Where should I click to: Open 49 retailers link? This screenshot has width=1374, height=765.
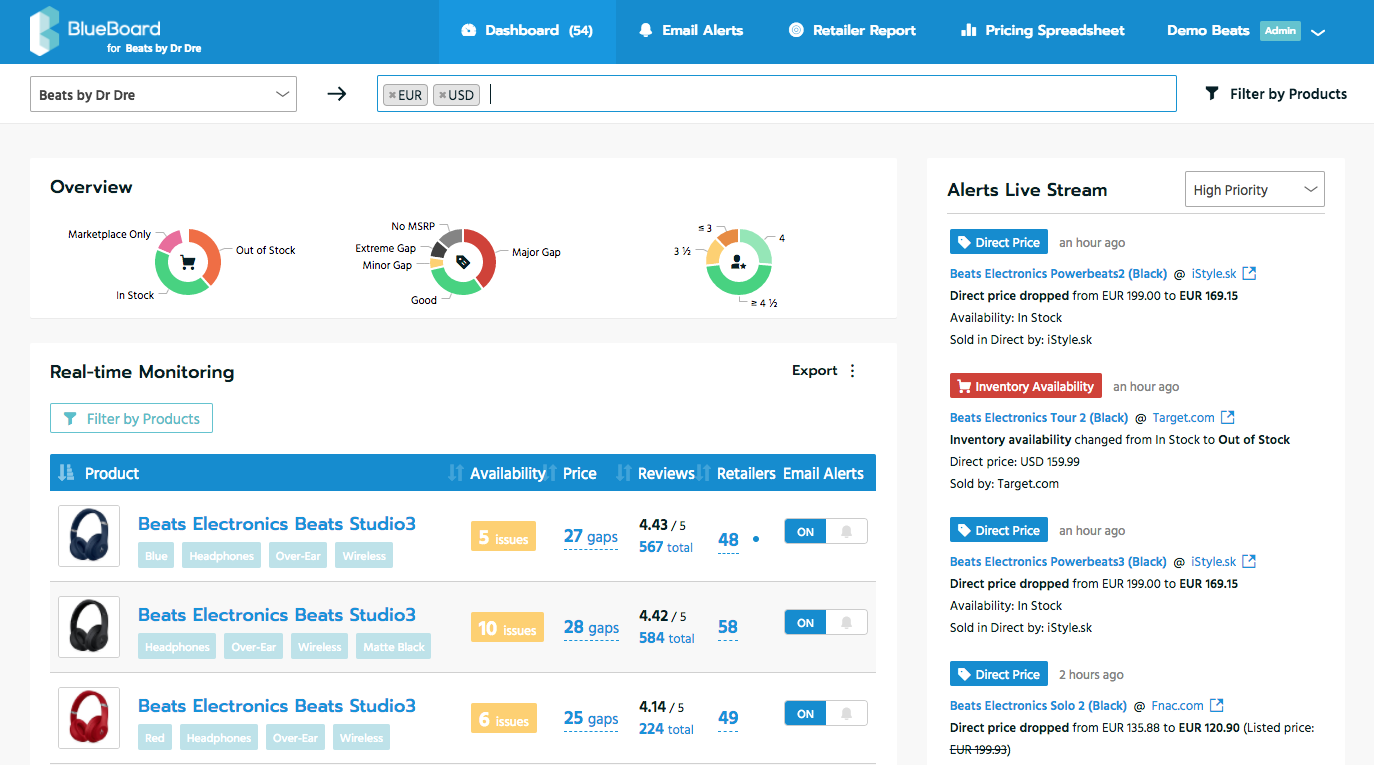(x=728, y=718)
